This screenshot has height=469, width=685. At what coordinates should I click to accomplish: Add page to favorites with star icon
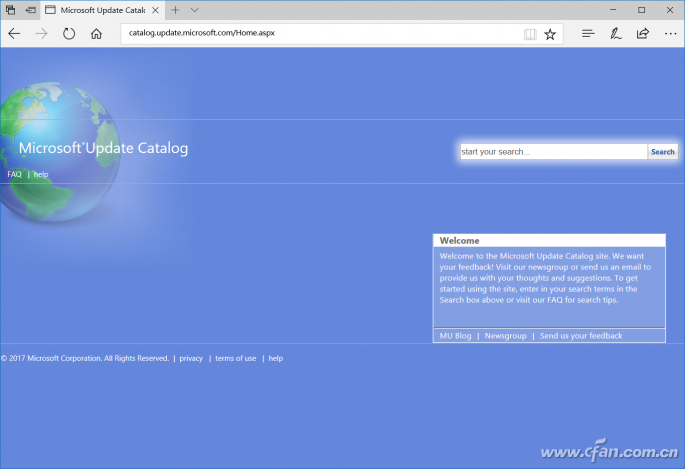[x=550, y=33]
